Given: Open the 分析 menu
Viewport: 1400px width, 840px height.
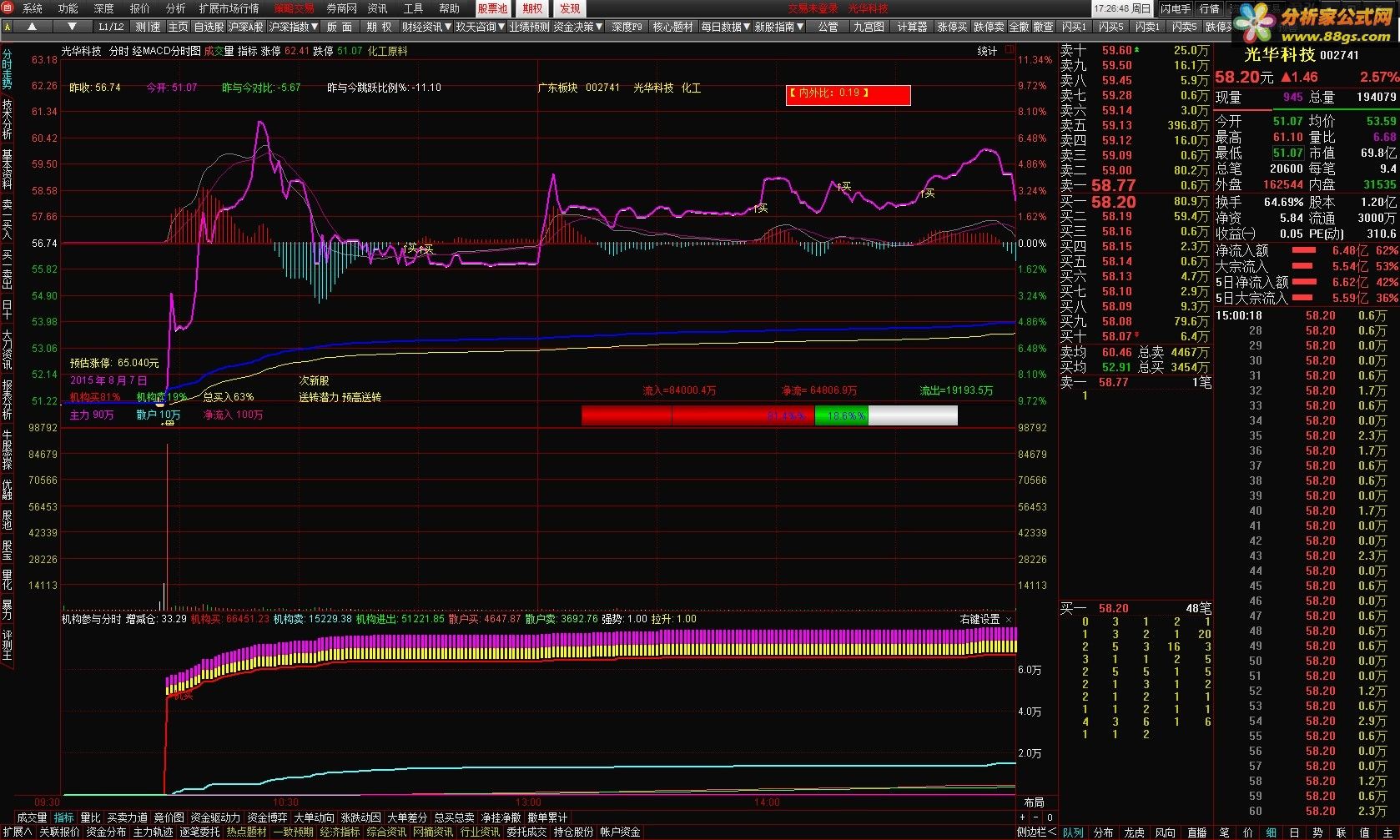Looking at the screenshot, I should pyautogui.click(x=175, y=8).
